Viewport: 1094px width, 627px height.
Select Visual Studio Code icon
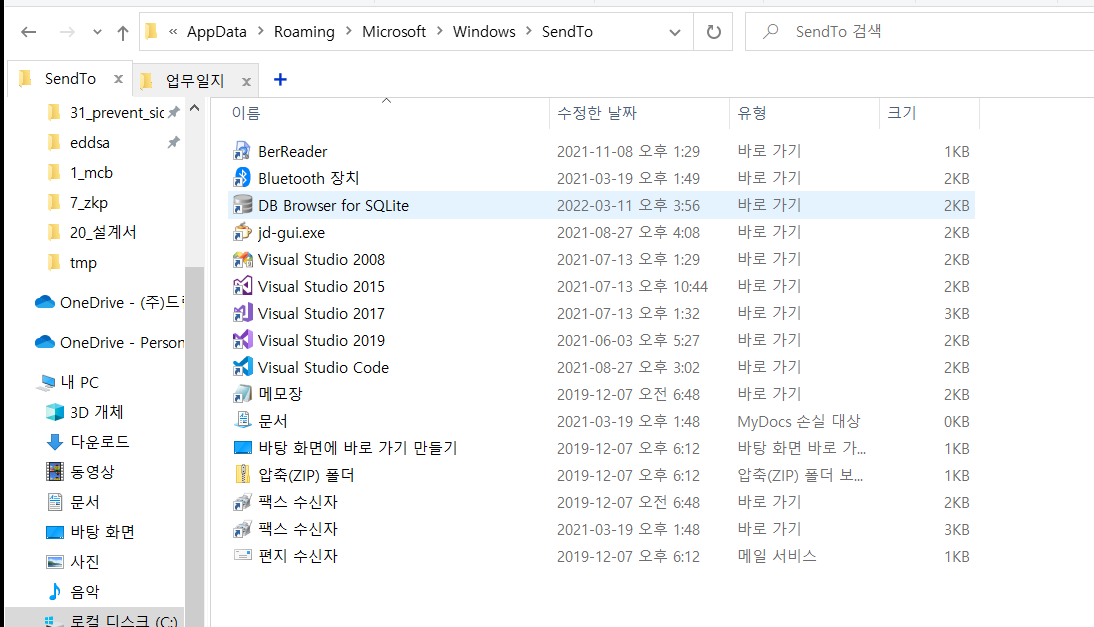tap(242, 367)
